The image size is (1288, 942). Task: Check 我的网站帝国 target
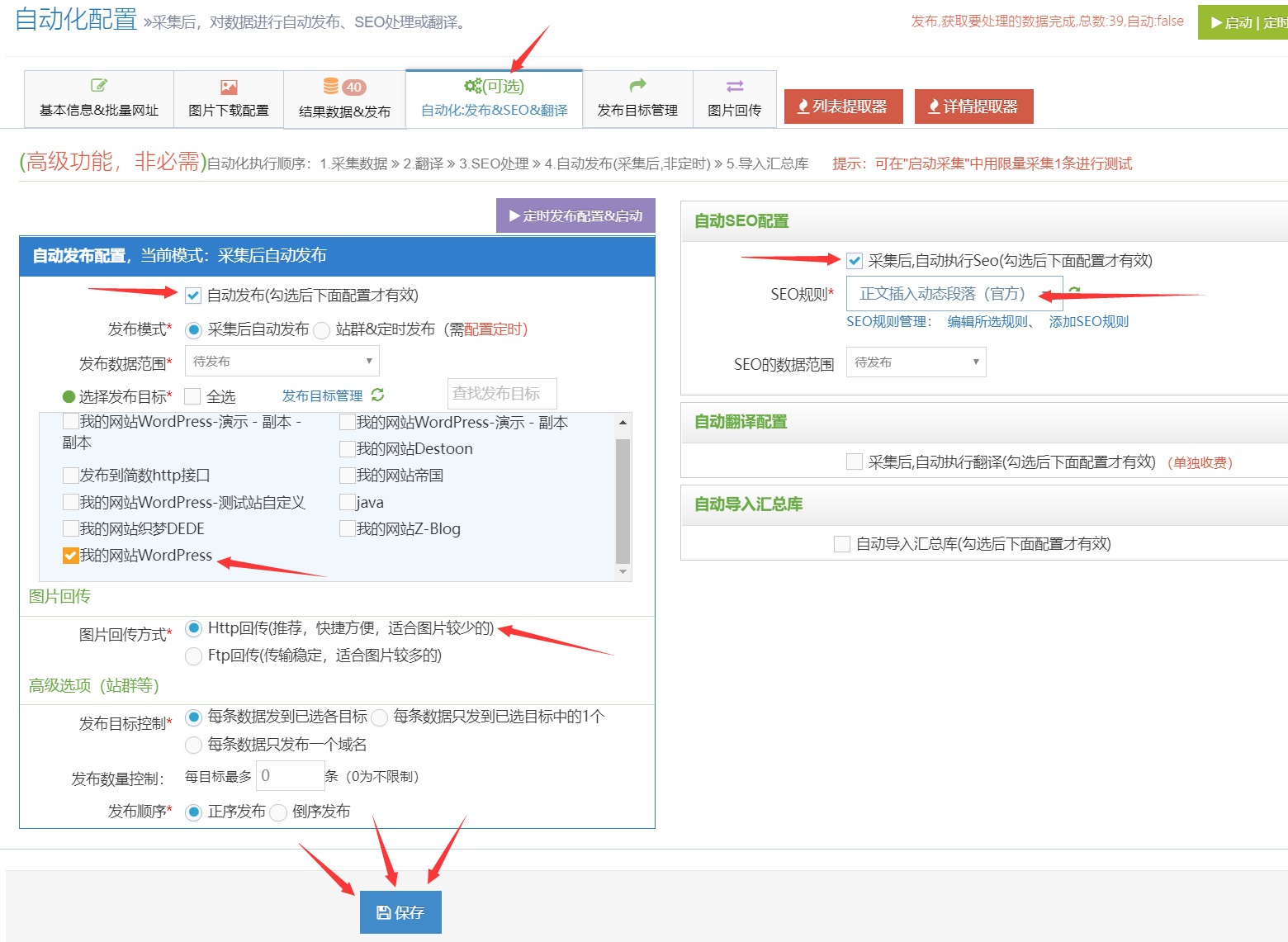pos(348,476)
